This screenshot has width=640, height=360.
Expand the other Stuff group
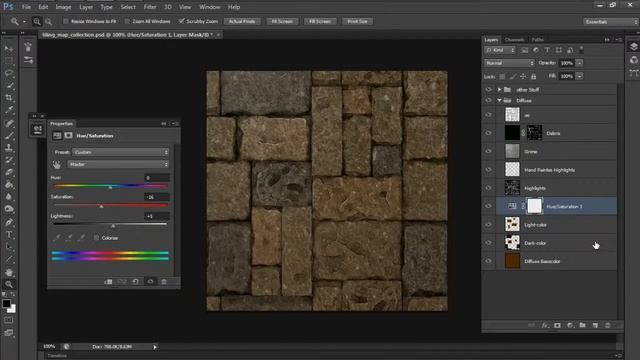pos(499,89)
